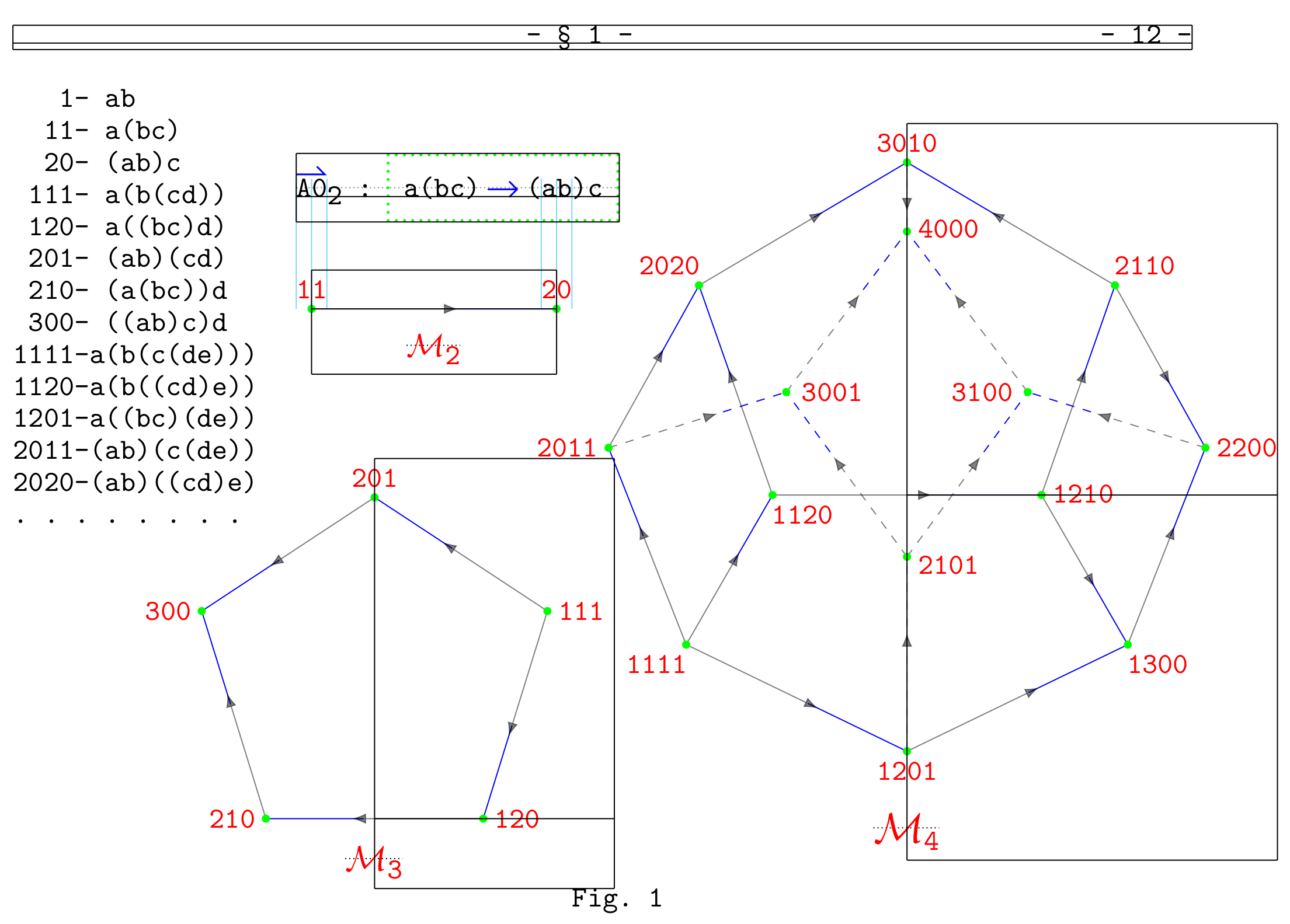Click the vertex label 3100
The image size is (1290, 924).
(982, 393)
